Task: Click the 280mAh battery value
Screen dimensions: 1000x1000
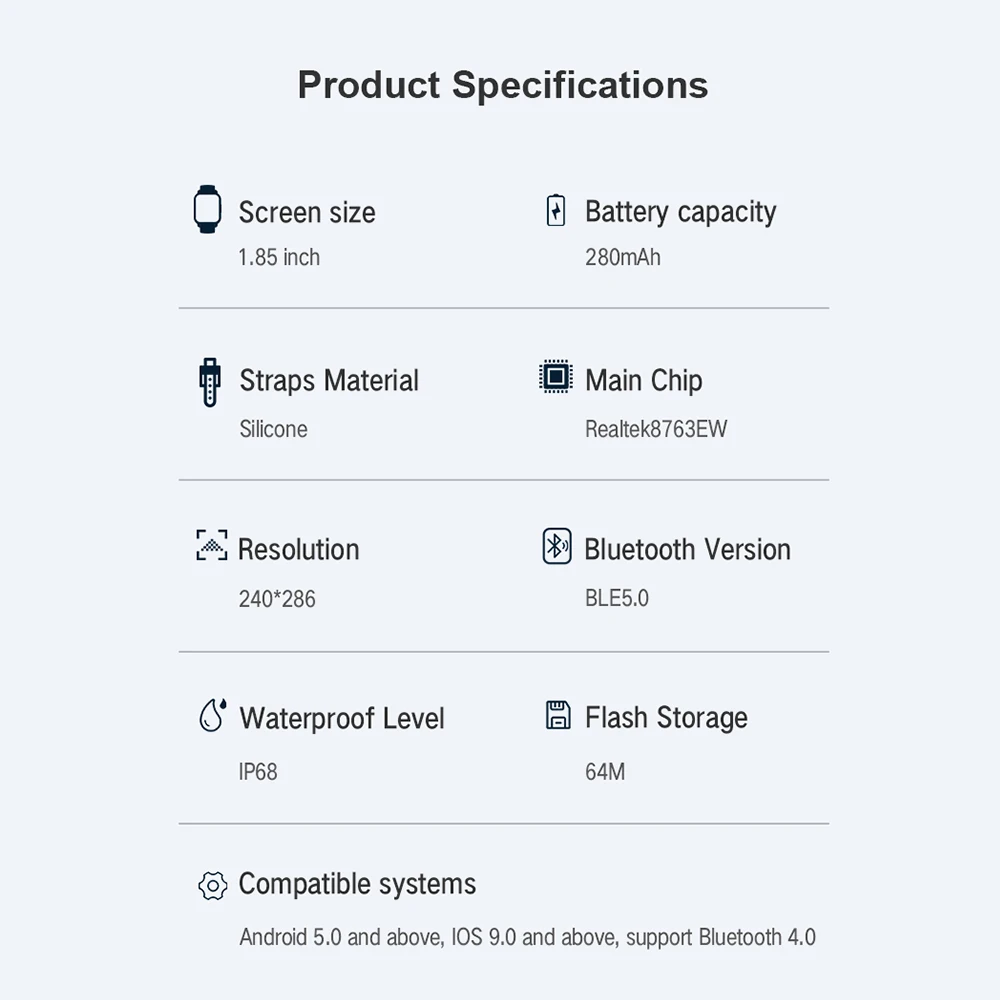Action: click(623, 257)
